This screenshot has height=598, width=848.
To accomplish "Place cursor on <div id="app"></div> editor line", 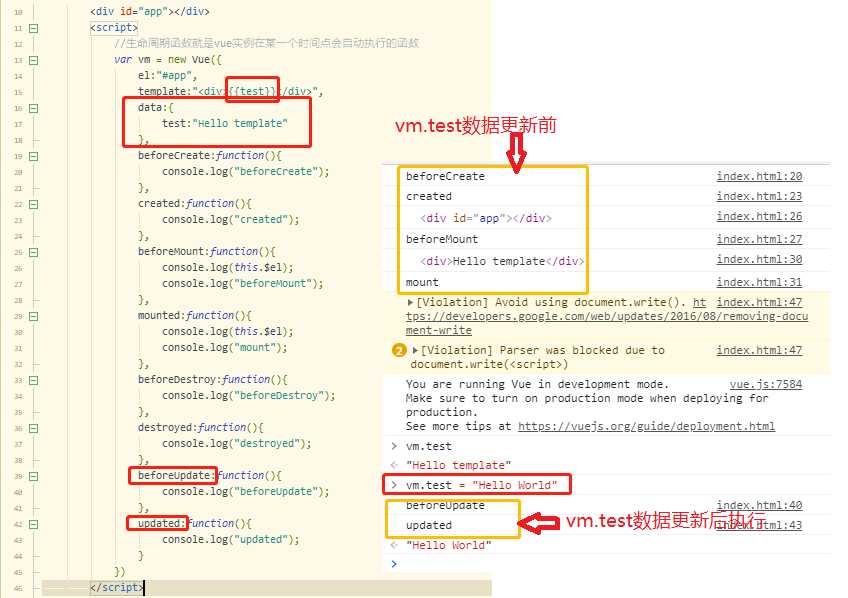I will click(x=150, y=11).
